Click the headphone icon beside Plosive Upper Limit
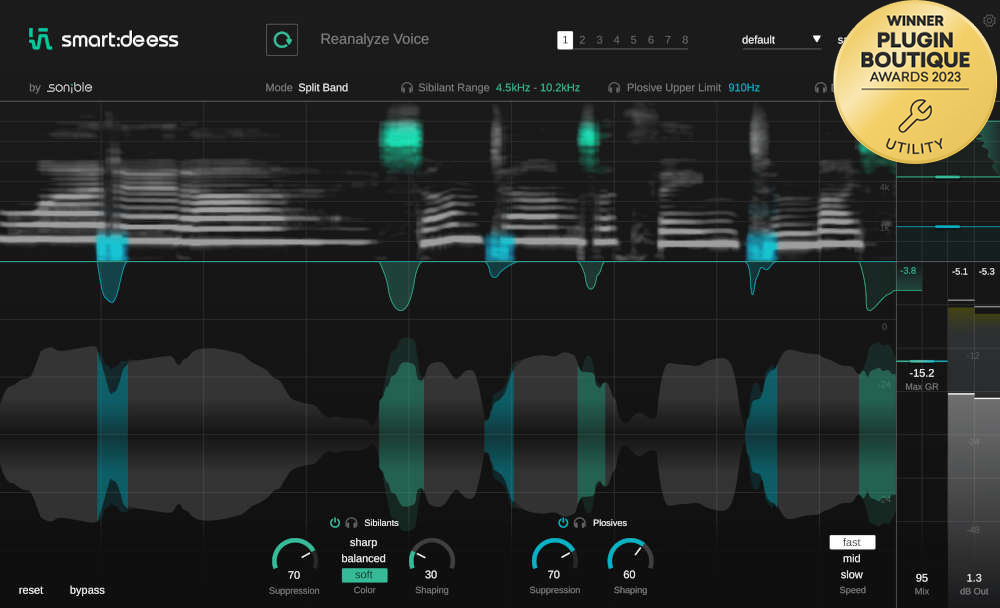1000x608 pixels. [614, 87]
